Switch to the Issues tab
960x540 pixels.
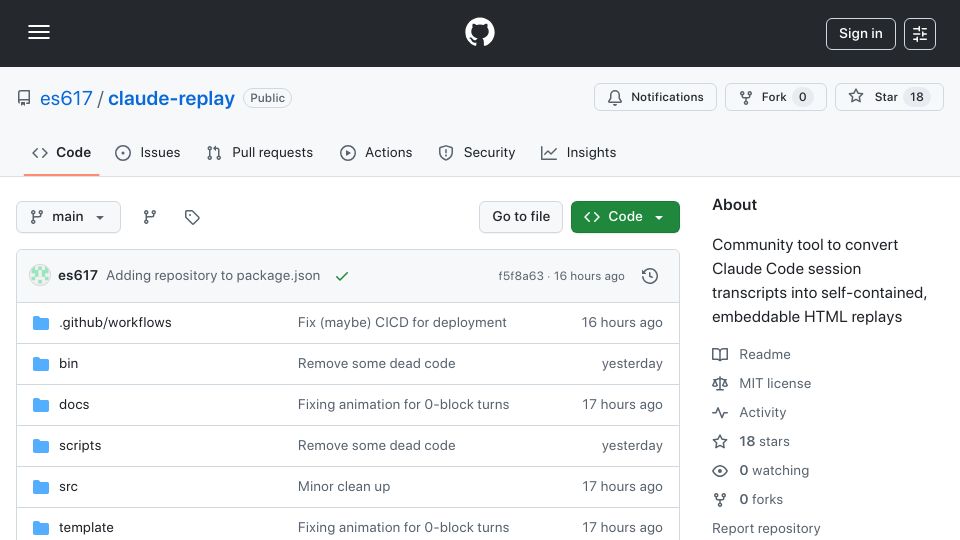148,152
